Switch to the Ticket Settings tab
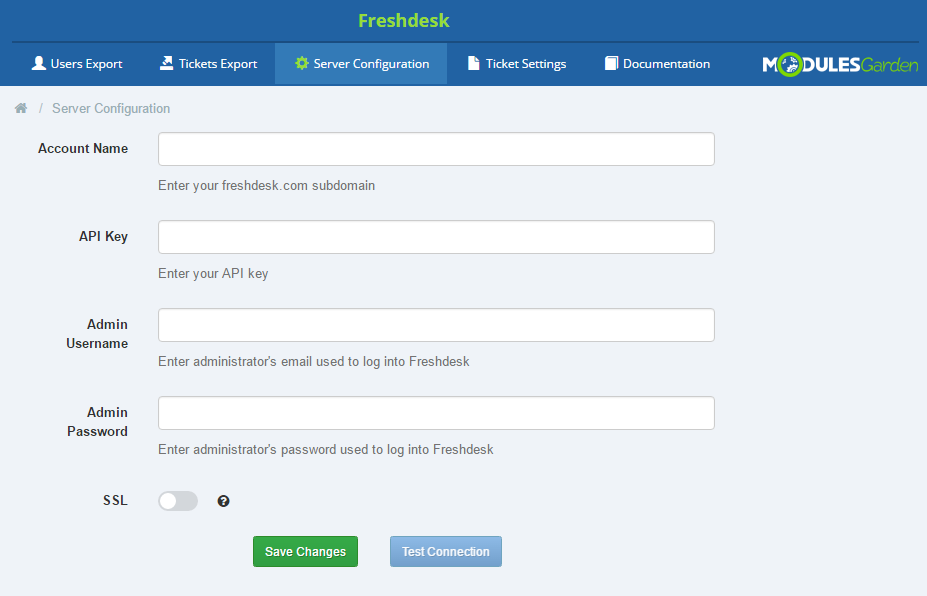The width and height of the screenshot is (927, 596). (x=517, y=64)
